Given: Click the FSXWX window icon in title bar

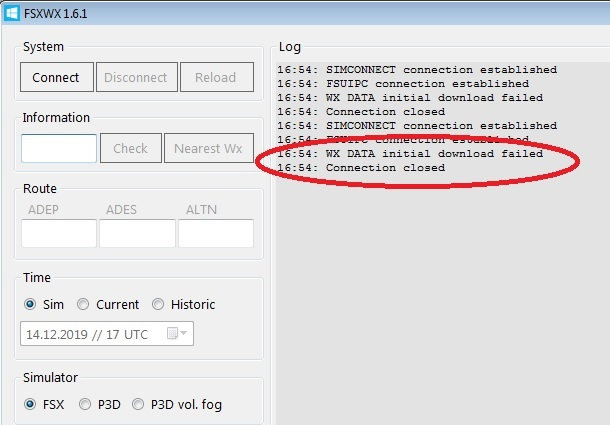Looking at the screenshot, I should click(x=11, y=13).
